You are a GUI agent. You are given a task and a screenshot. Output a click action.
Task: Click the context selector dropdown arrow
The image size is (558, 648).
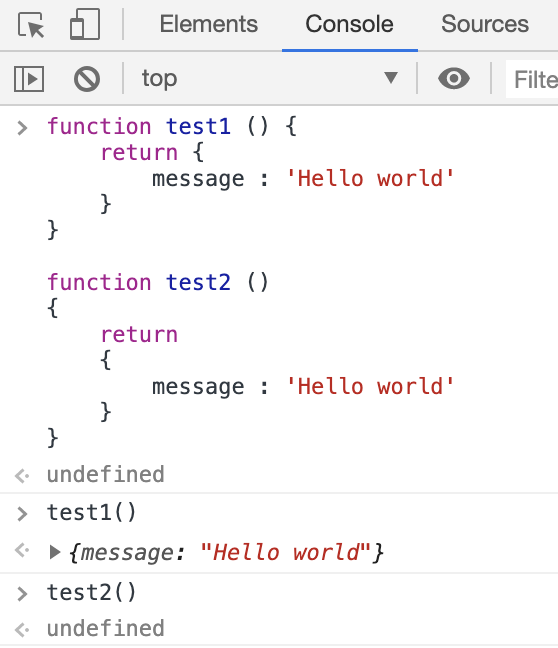click(x=391, y=77)
